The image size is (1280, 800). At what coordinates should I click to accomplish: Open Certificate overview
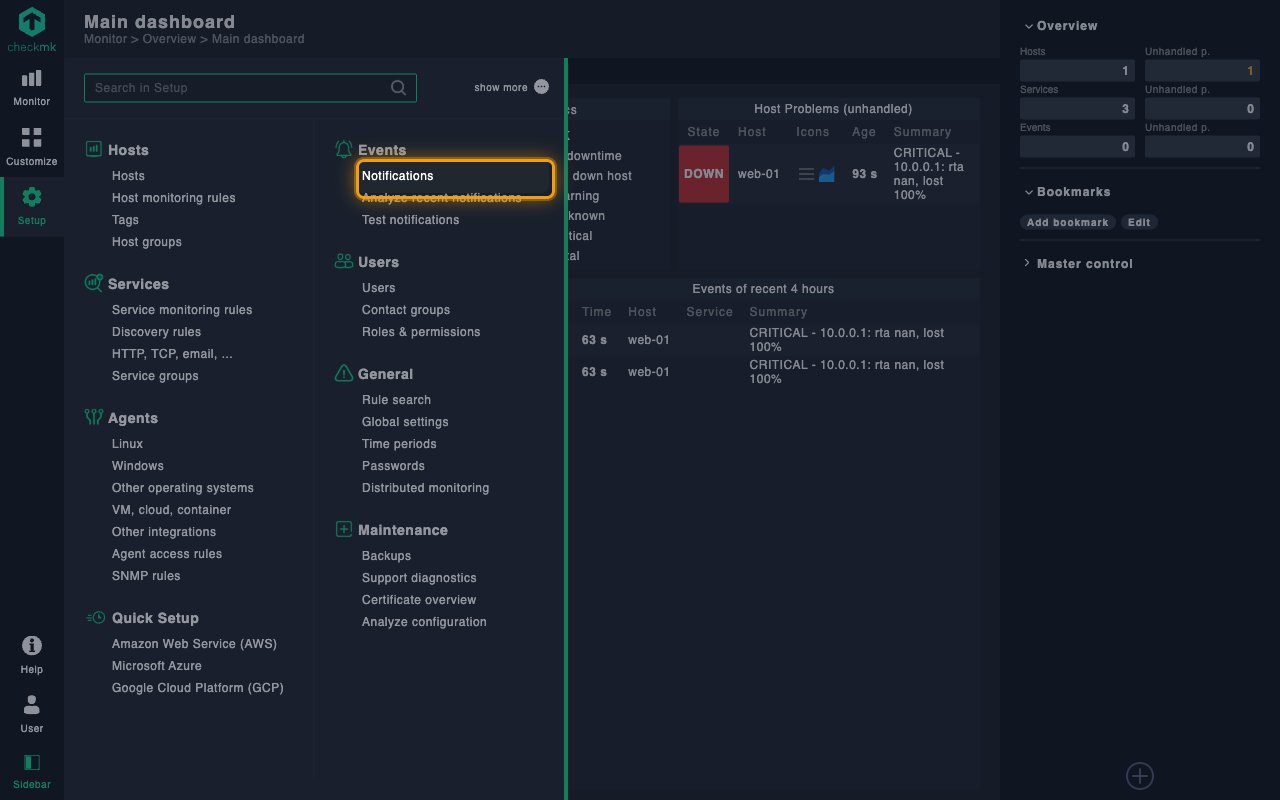click(419, 600)
